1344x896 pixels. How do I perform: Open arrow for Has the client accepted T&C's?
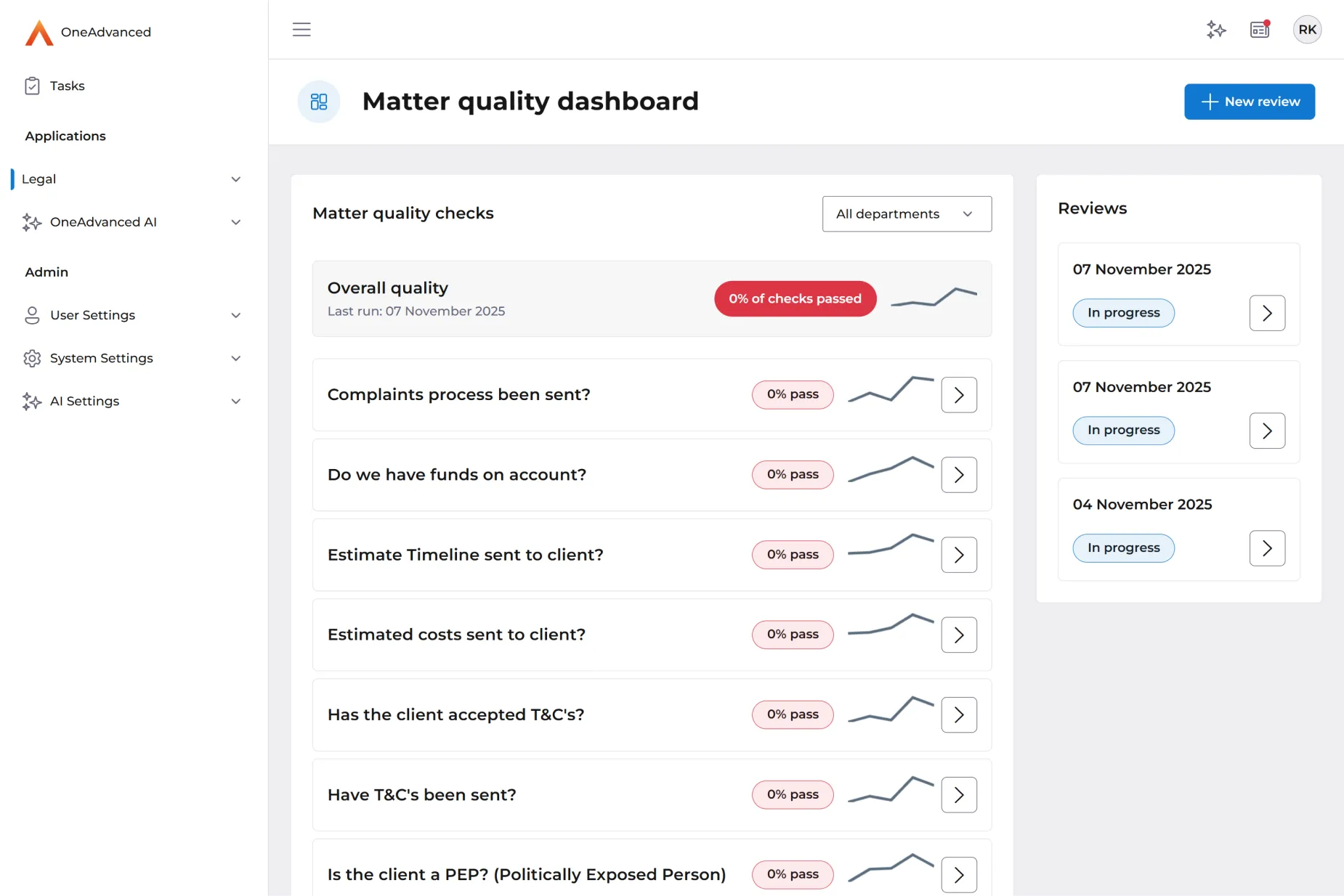pos(958,715)
